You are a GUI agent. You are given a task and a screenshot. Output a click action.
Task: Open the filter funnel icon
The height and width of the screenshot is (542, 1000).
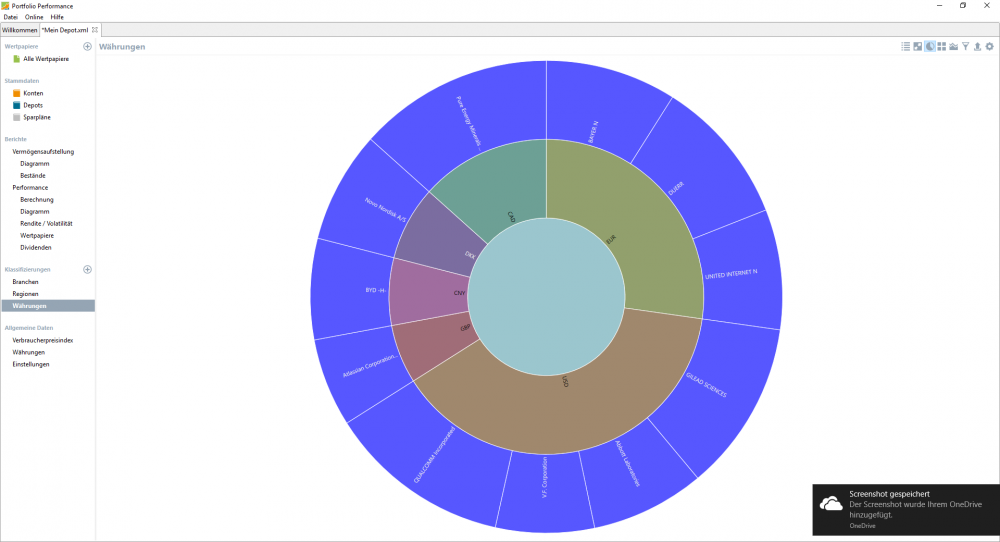(x=966, y=47)
